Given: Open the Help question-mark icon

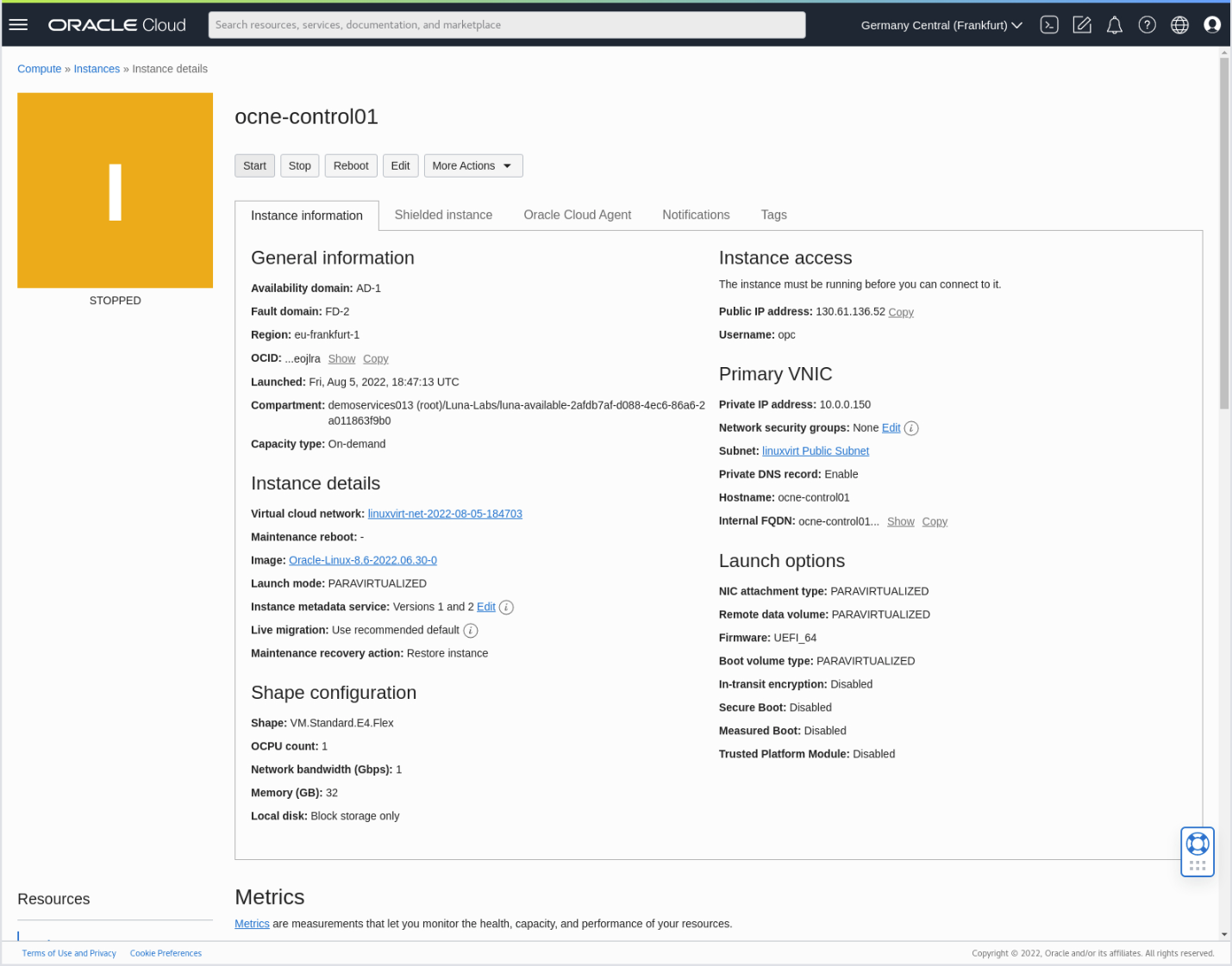Looking at the screenshot, I should coord(1147,24).
